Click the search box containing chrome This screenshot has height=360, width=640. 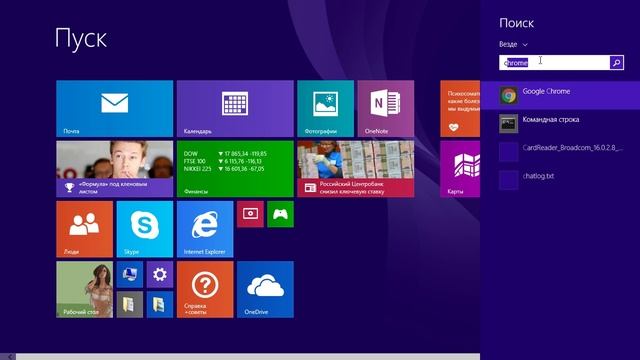554,62
